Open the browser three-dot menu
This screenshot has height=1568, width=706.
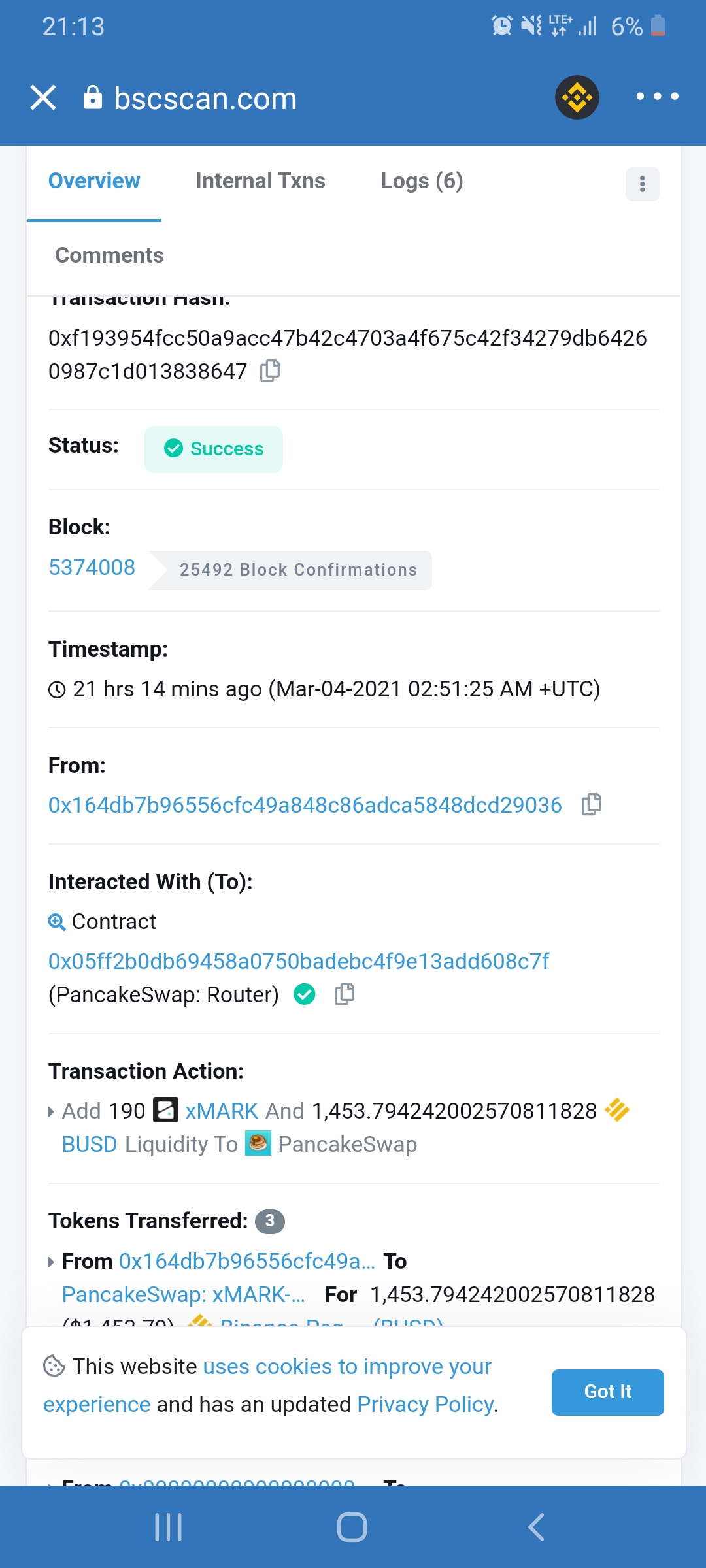(x=657, y=97)
